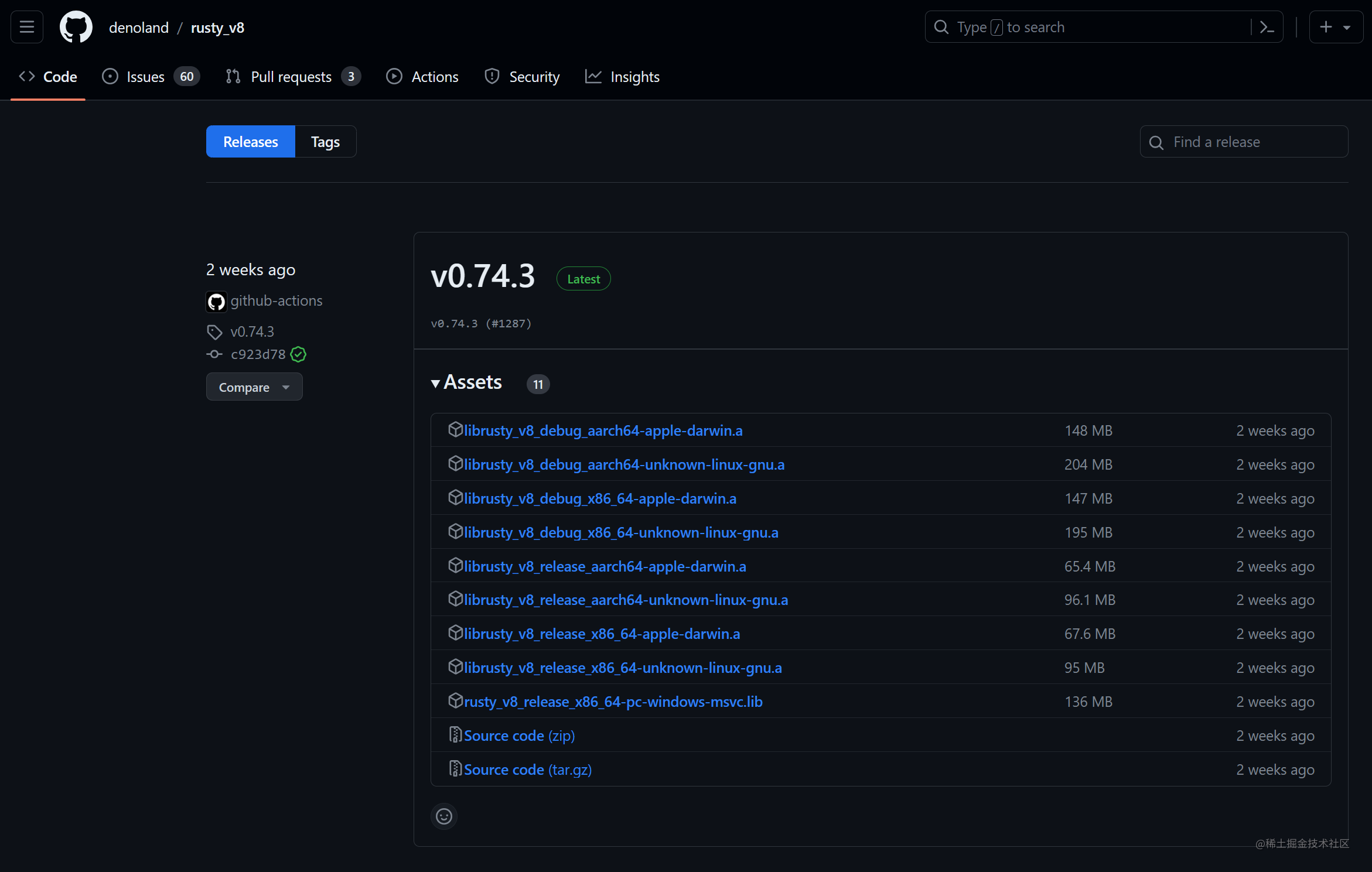Click the github-actions author link
Image resolution: width=1372 pixels, height=872 pixels.
coord(276,300)
